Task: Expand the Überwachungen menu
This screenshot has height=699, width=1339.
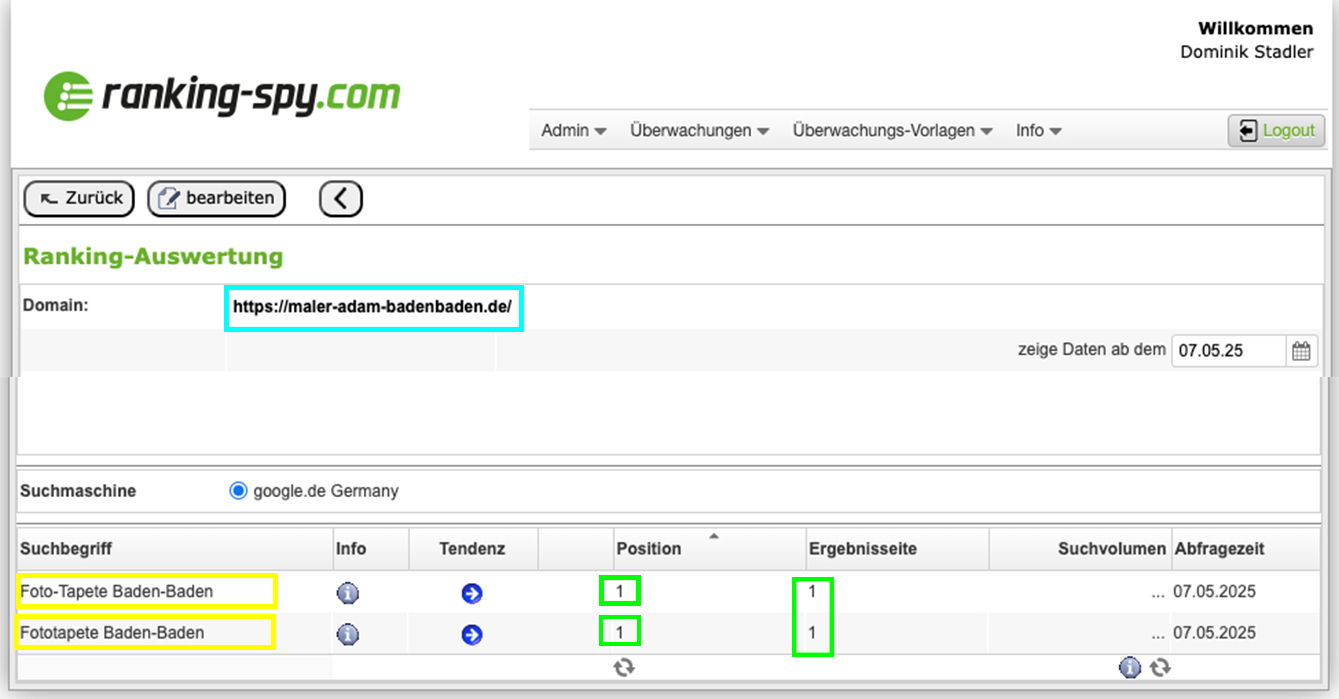Action: [x=699, y=131]
